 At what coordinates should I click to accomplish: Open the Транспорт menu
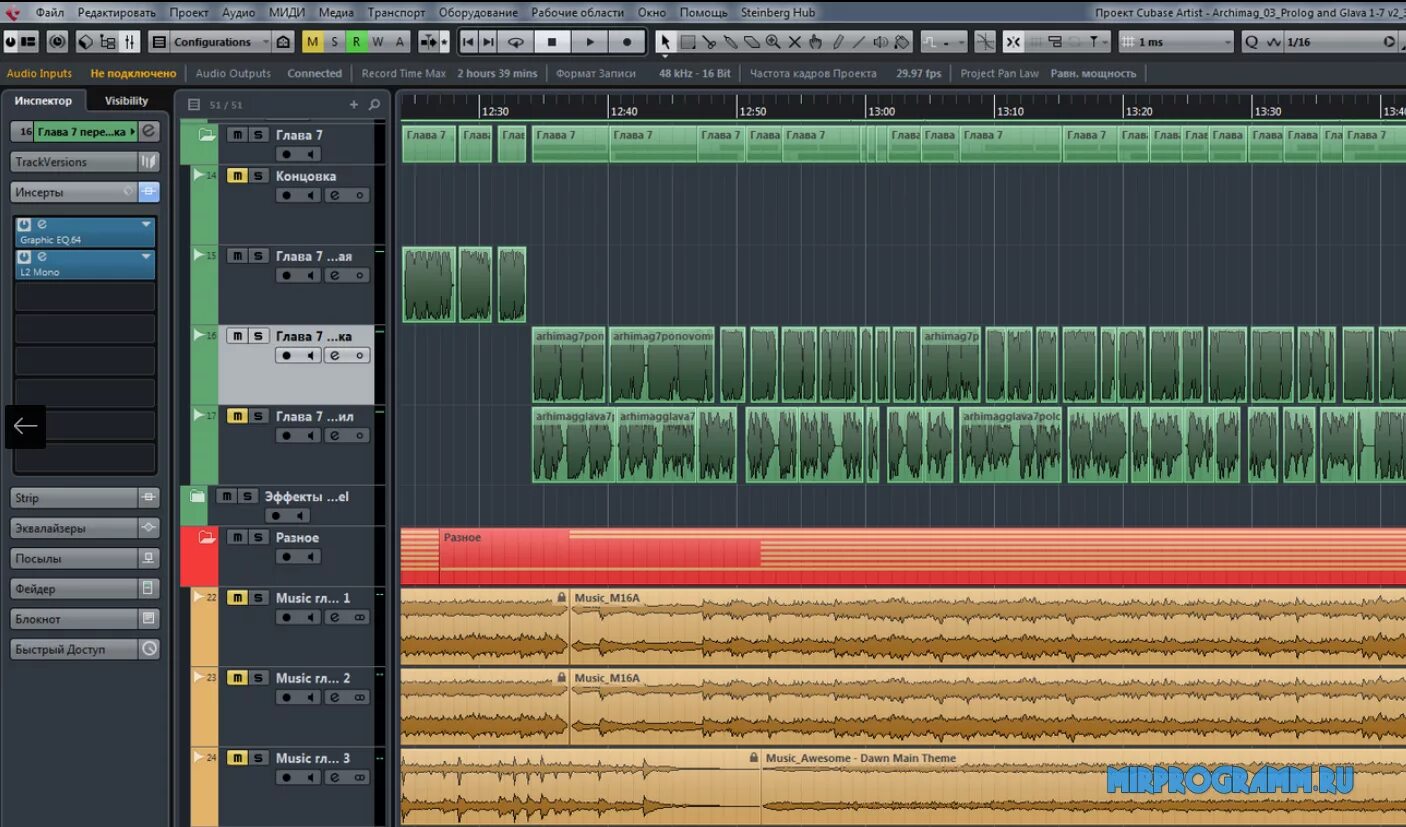point(396,13)
